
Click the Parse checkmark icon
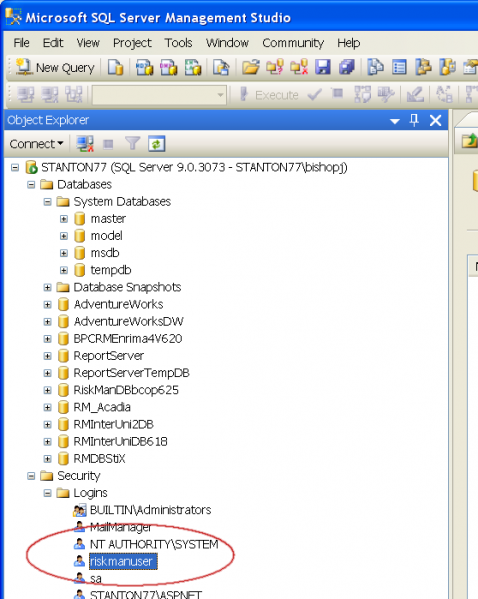(x=314, y=95)
